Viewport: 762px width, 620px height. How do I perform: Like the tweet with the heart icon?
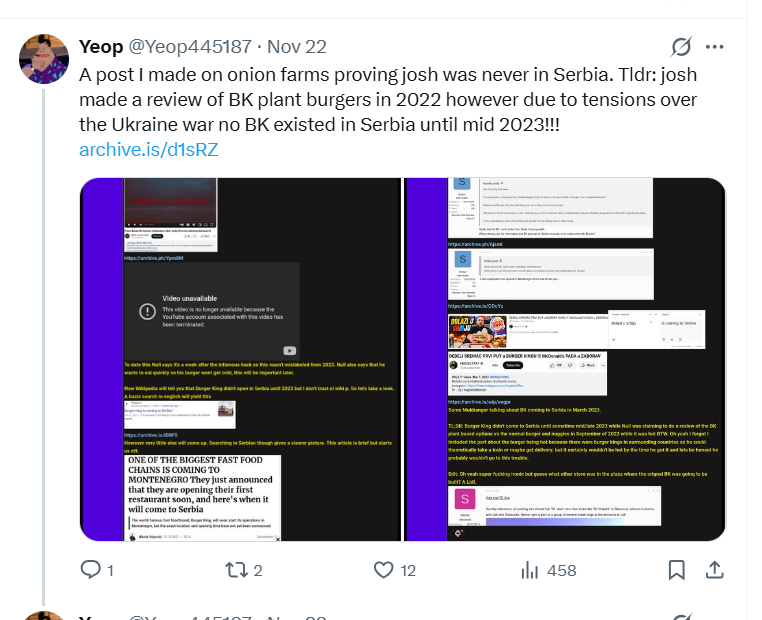point(383,570)
